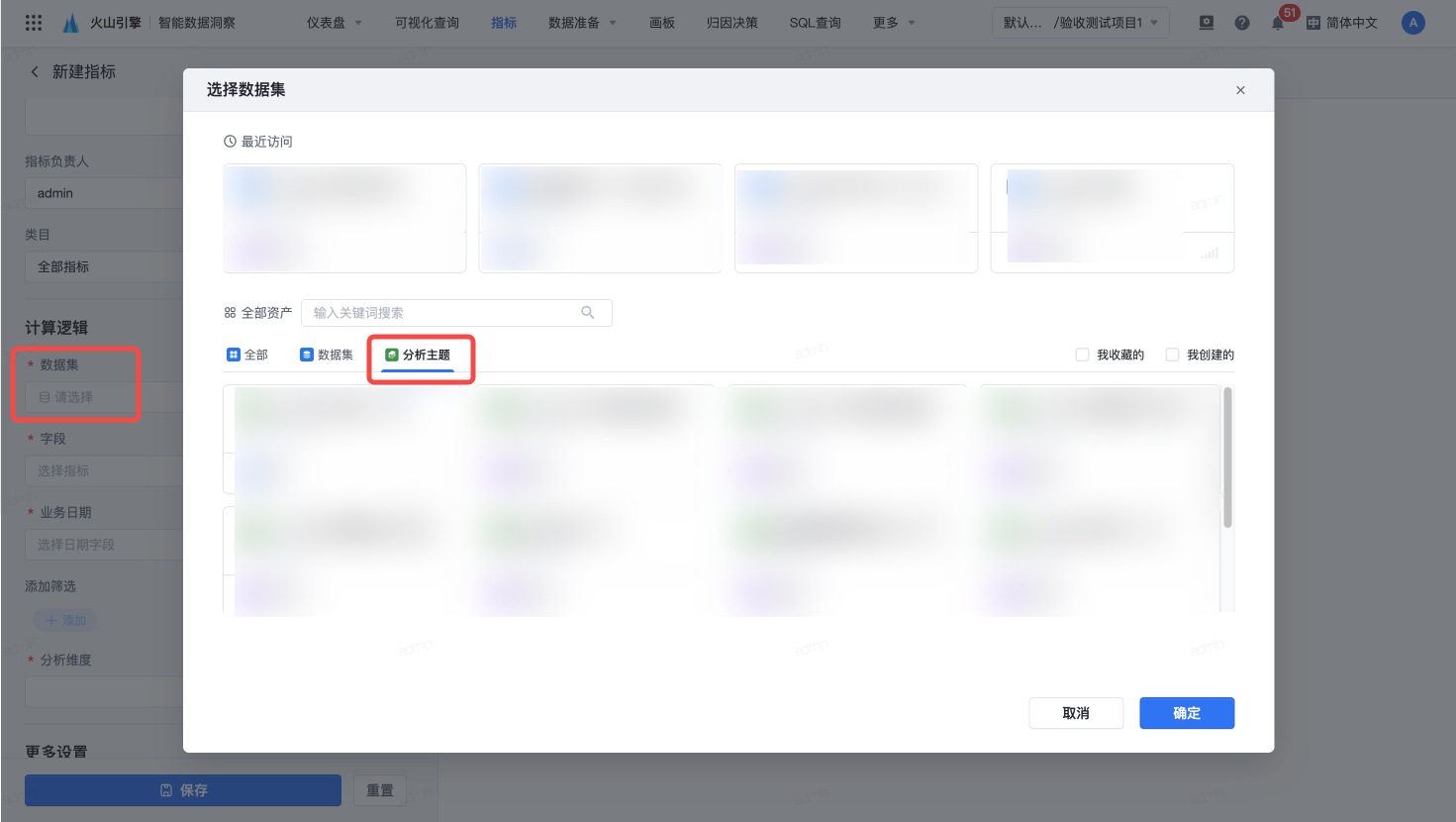Open the project selector 验收测试项目1
Image resolution: width=1456 pixels, height=822 pixels.
pyautogui.click(x=1081, y=23)
